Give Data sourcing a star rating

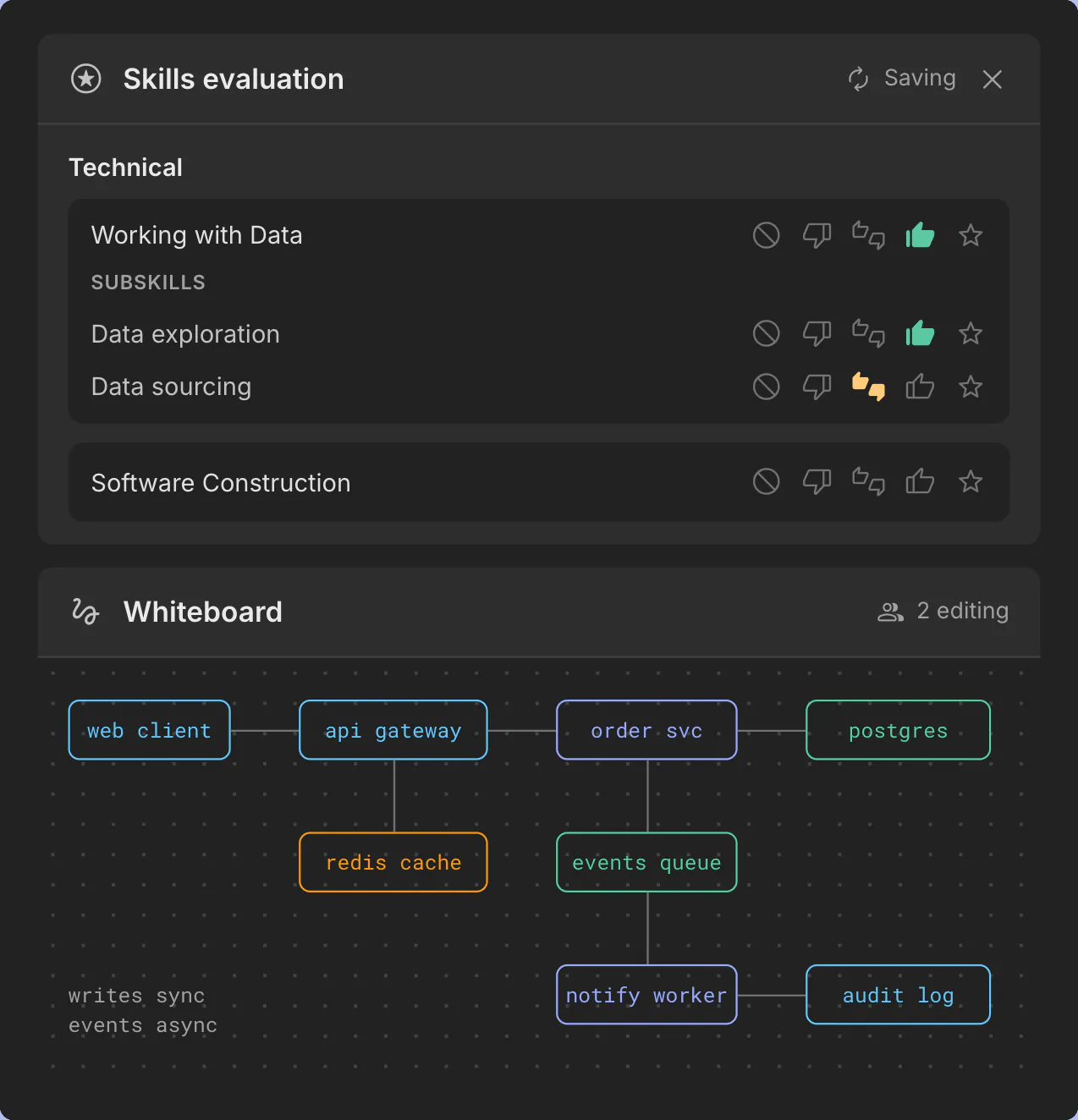pyautogui.click(x=971, y=387)
